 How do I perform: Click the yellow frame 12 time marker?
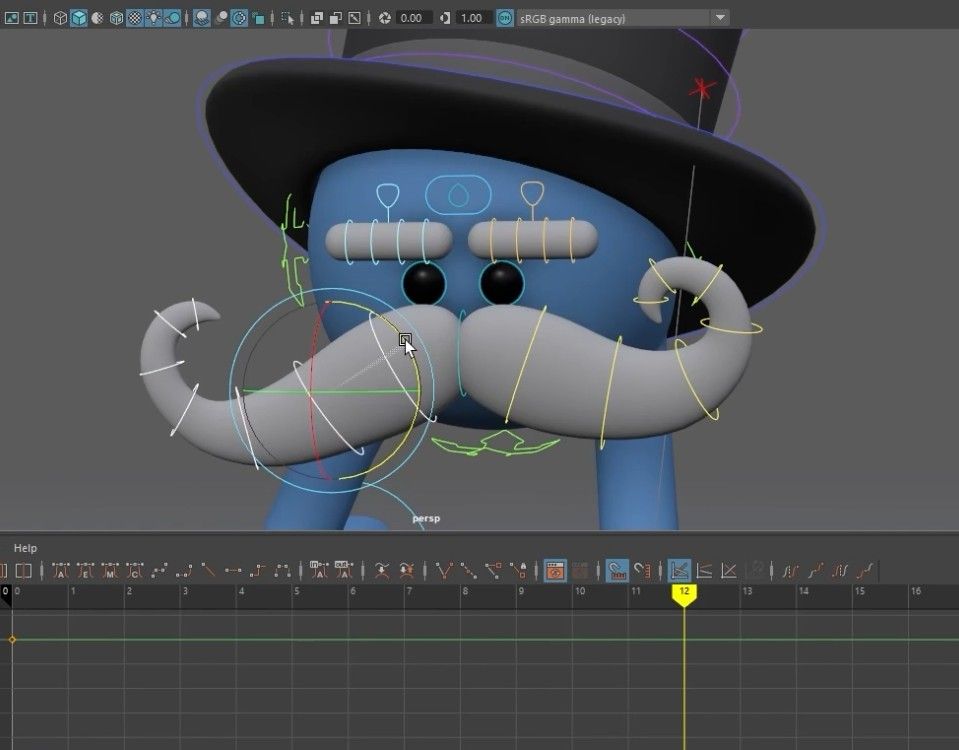pyautogui.click(x=684, y=594)
